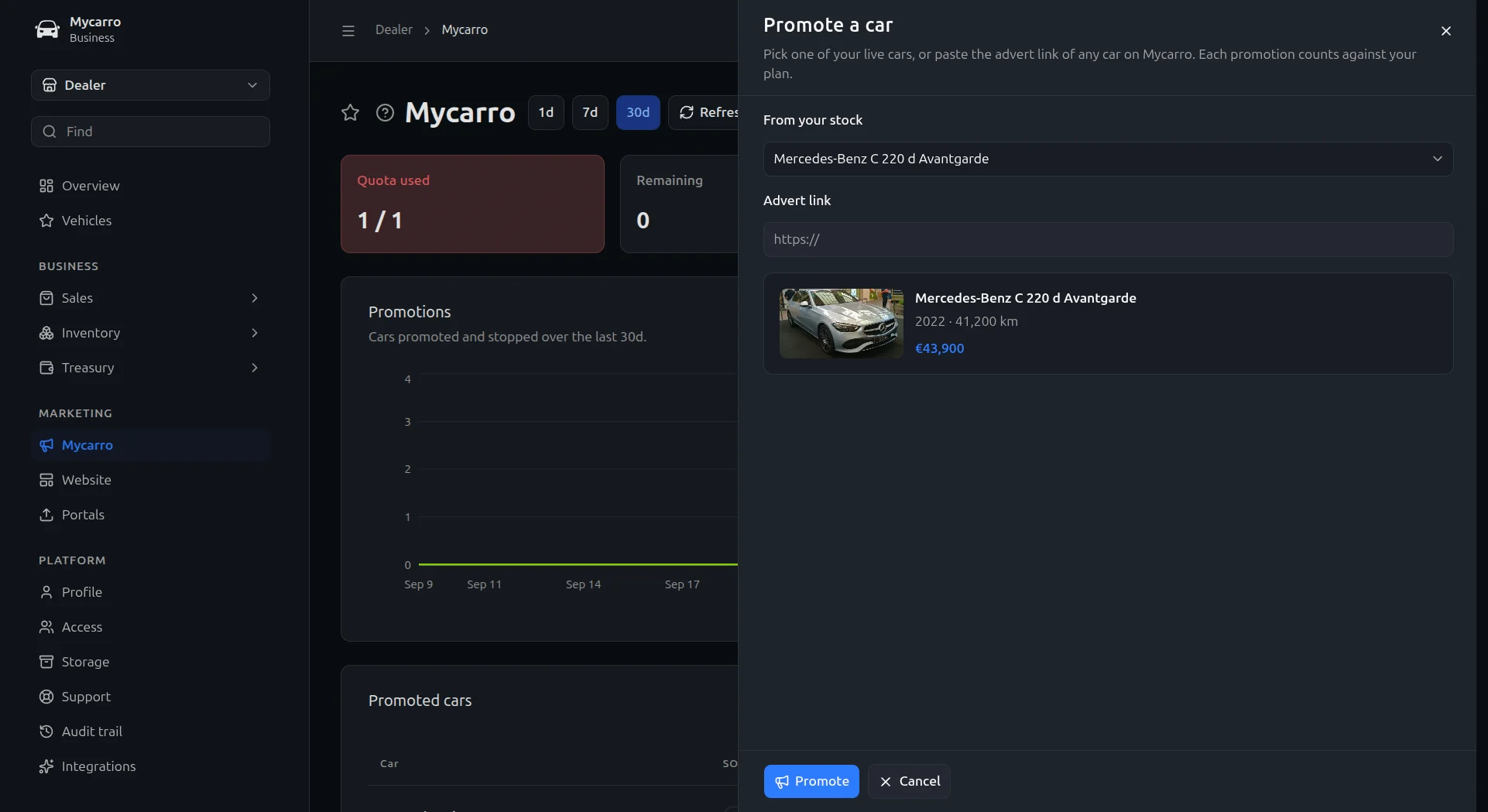Open the Portals sidebar item
The image size is (1488, 812).
click(x=150, y=515)
